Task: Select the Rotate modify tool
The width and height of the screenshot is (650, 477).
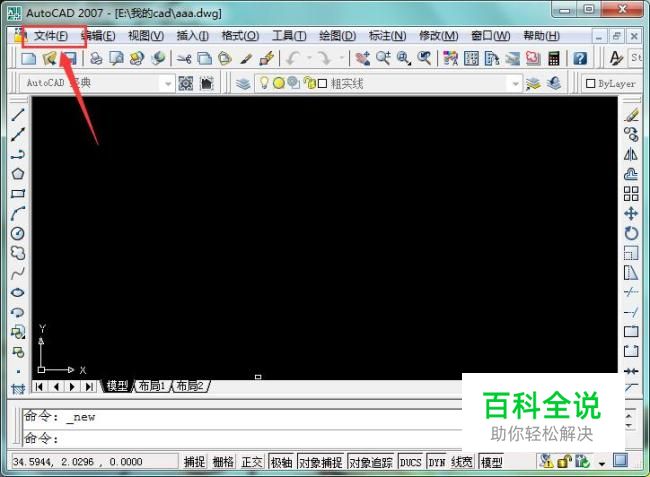Action: (631, 233)
